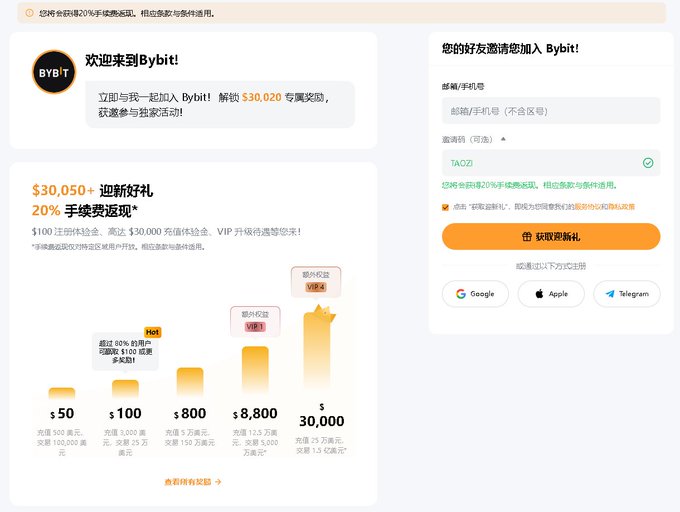Image resolution: width=680 pixels, height=512 pixels.
Task: Click the 欢迎来到Bybit! heading
Action: (132, 60)
